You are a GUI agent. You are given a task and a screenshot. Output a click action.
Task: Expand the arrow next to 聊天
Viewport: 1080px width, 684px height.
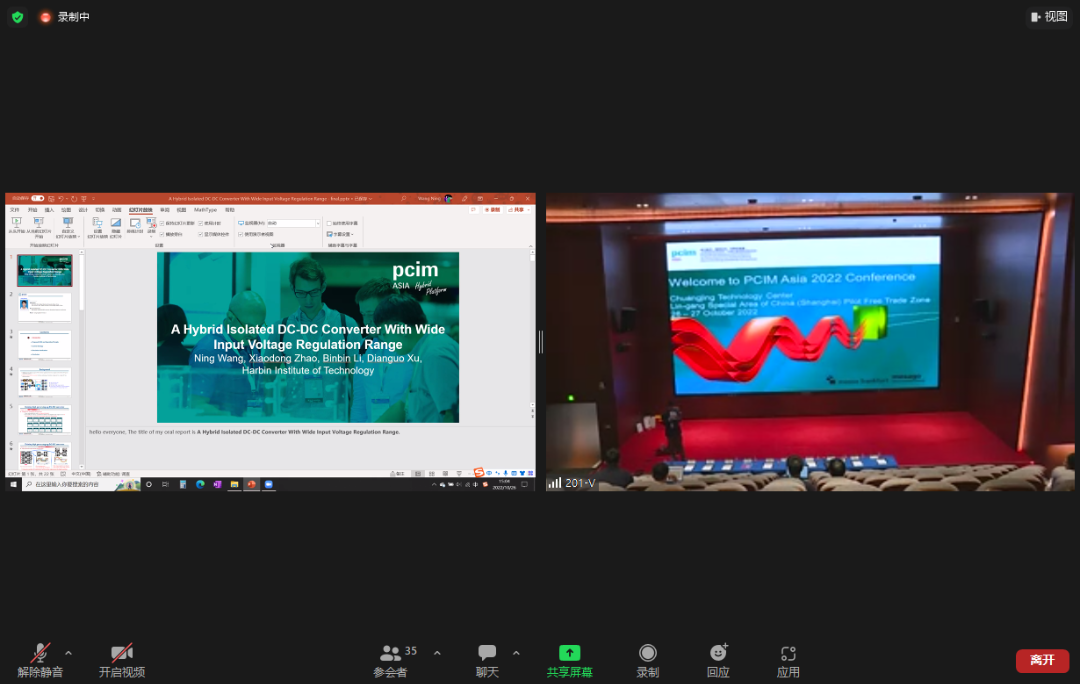(516, 653)
